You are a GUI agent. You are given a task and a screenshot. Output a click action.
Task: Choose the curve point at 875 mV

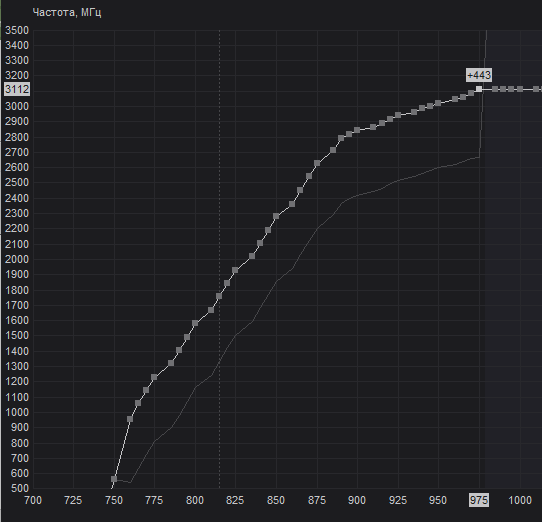coord(317,163)
